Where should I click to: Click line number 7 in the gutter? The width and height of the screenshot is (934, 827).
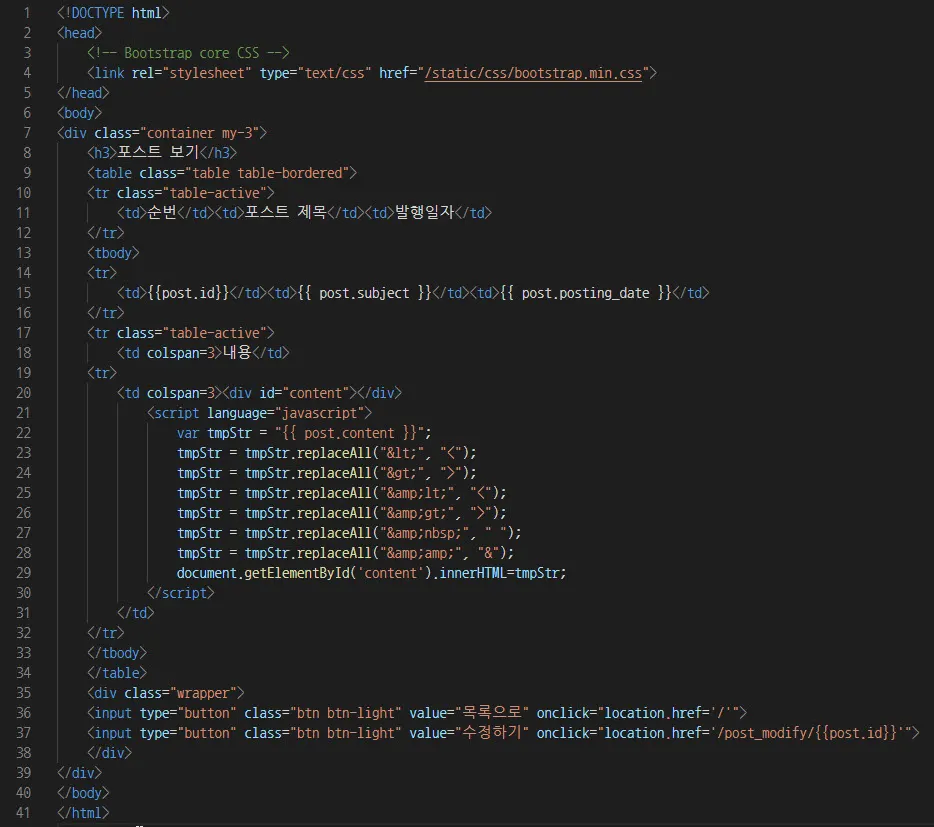(x=27, y=133)
